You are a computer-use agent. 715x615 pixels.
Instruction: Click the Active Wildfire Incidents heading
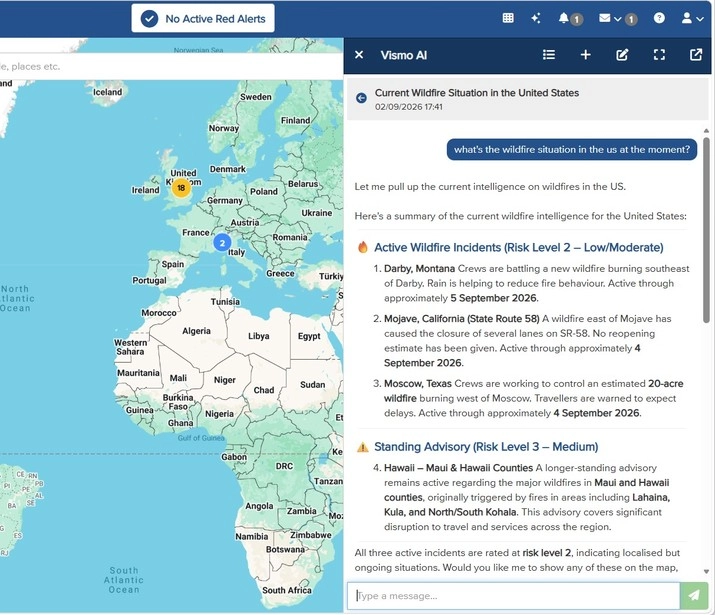(x=518, y=248)
